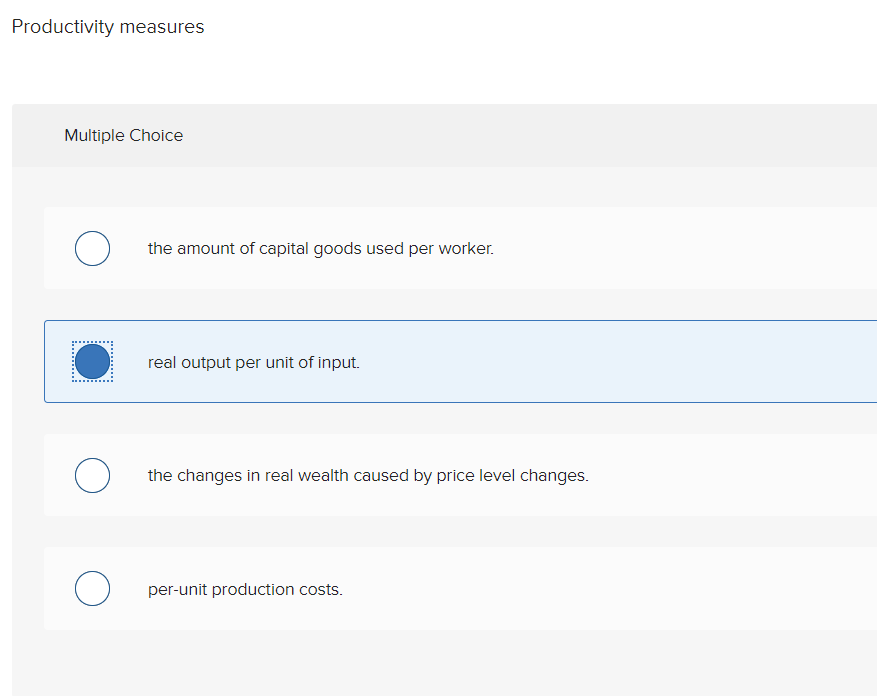Click the text 'real output per unit of input'
This screenshot has width=877, height=696.
click(254, 362)
